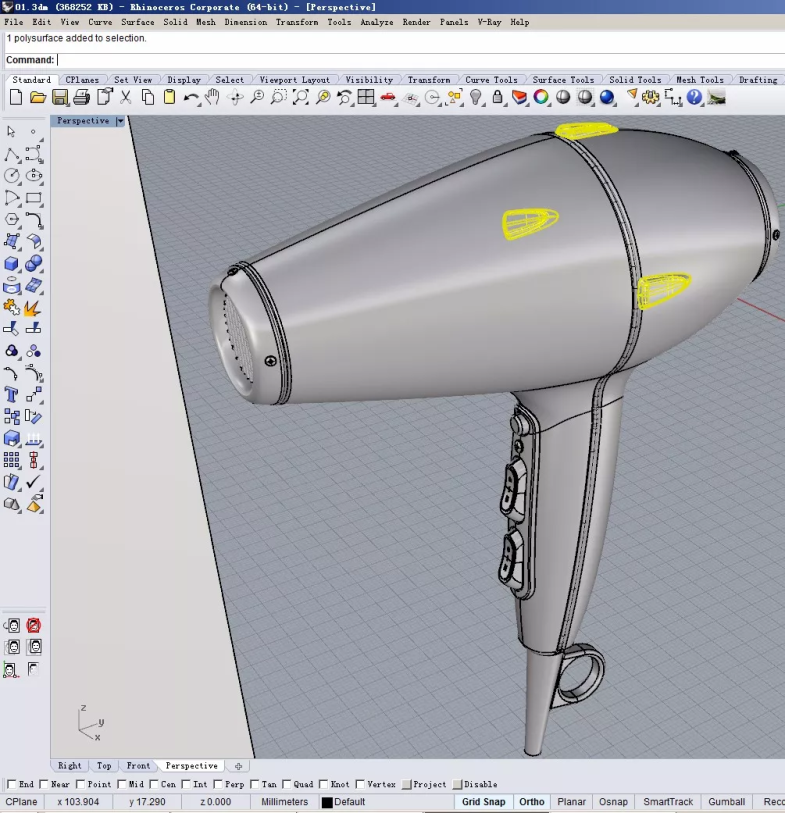Open the Perspective viewport title dropdown
785x813 pixels.
pos(121,121)
